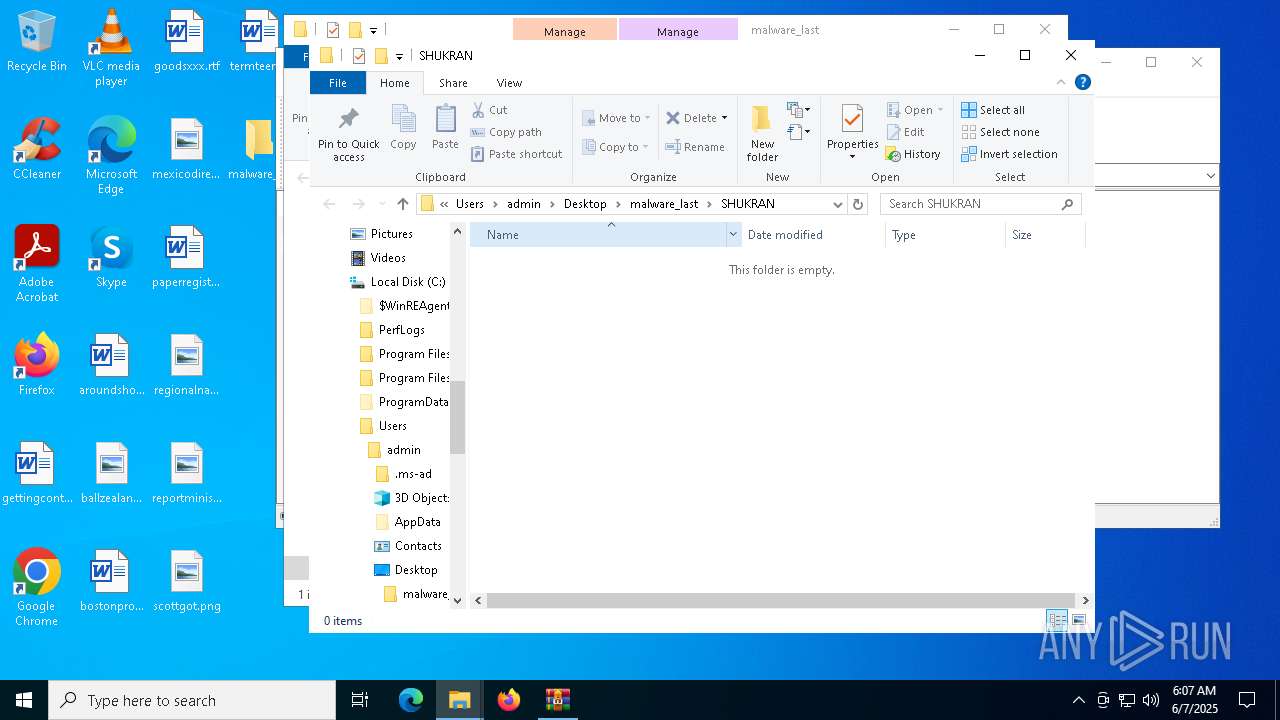Click Select none

[1000, 132]
